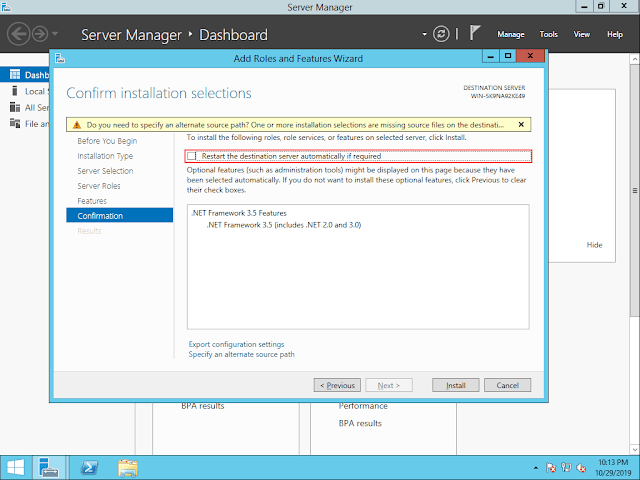Select the Confirmation step
Screen dimensions: 640x480
(x=120, y=216)
